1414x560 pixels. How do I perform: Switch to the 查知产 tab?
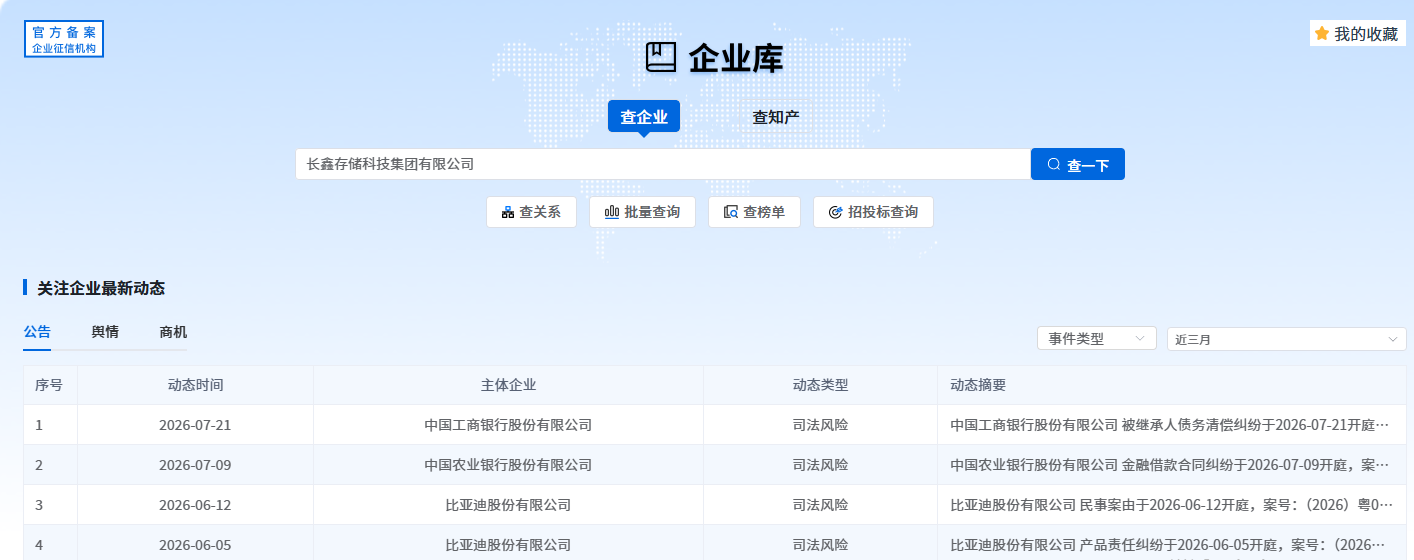click(776, 117)
